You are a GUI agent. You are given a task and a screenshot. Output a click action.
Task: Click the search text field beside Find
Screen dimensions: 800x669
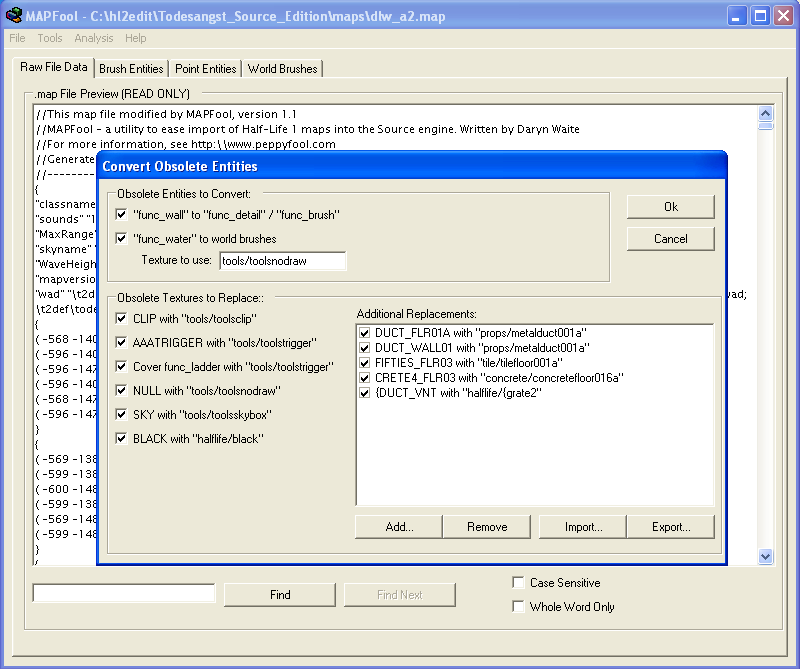pyautogui.click(x=124, y=593)
